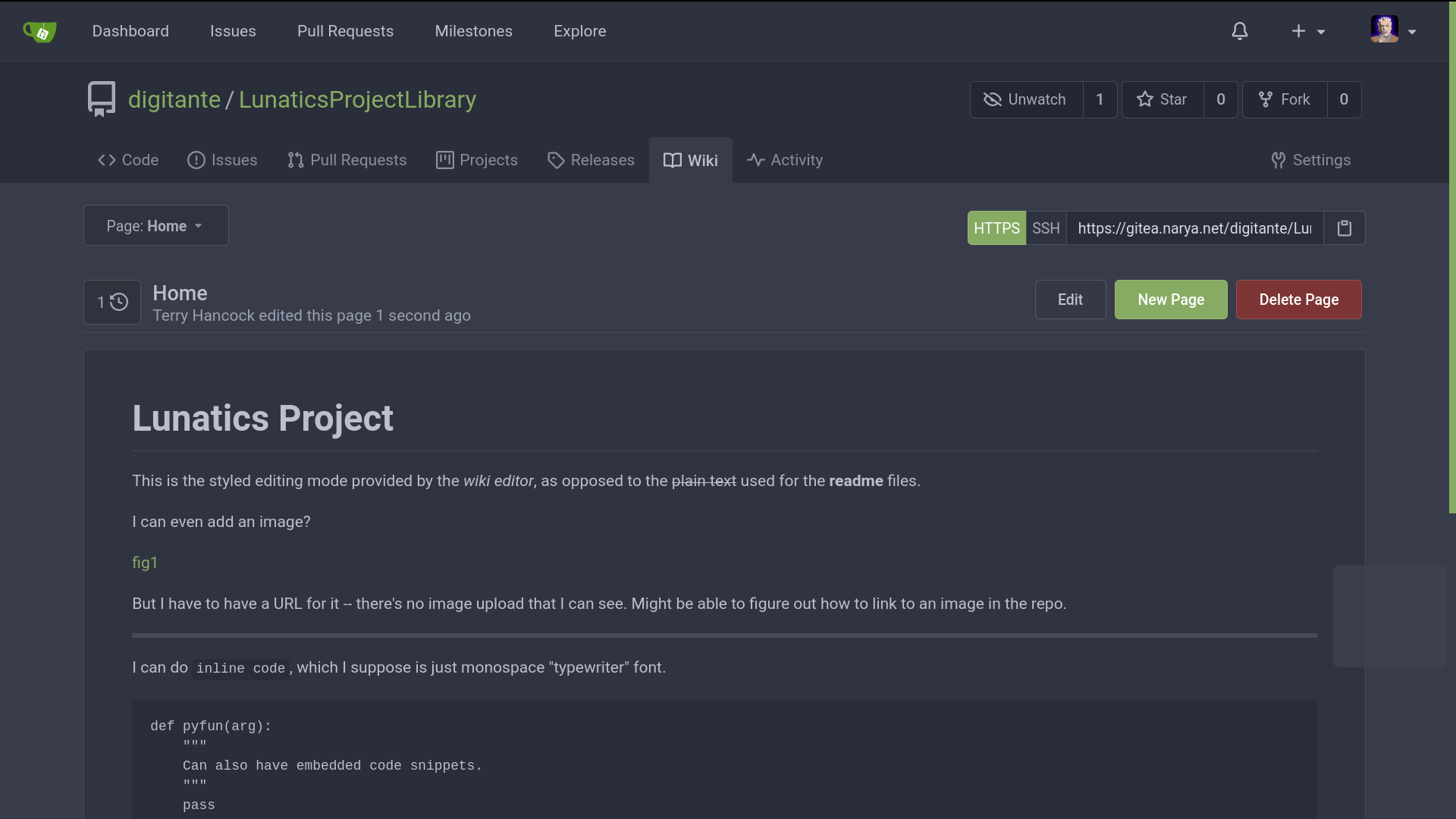Switch clone URL to SSH
1456x819 pixels.
point(1046,228)
